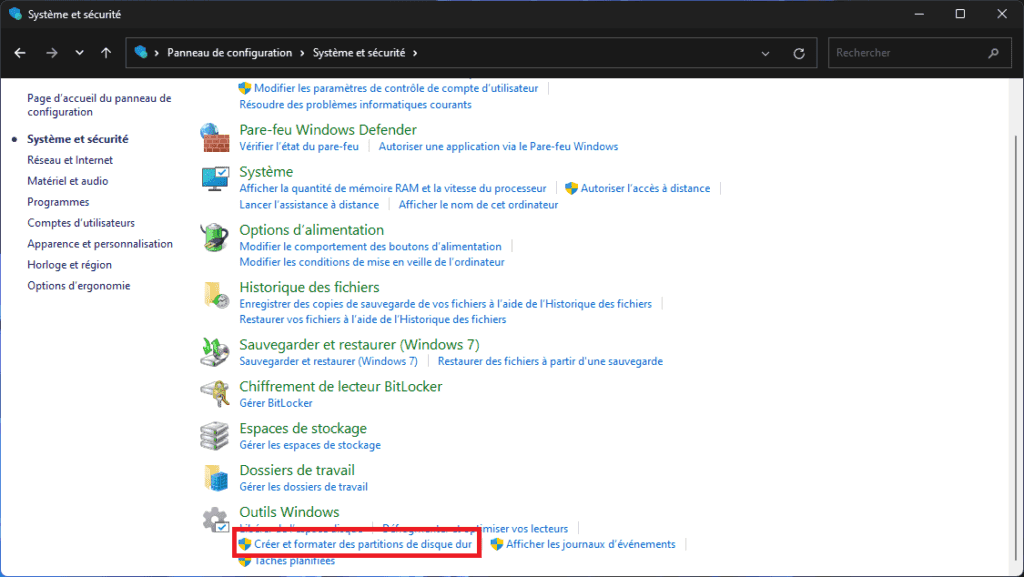Click the Options d'alimentation battery icon
The height and width of the screenshot is (577, 1024).
pos(215,237)
